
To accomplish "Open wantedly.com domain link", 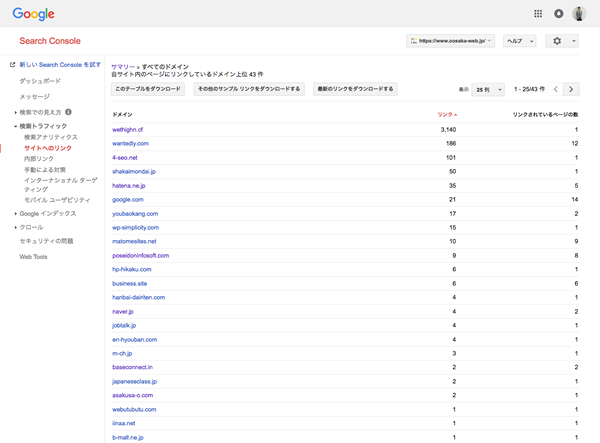I will [130, 143].
